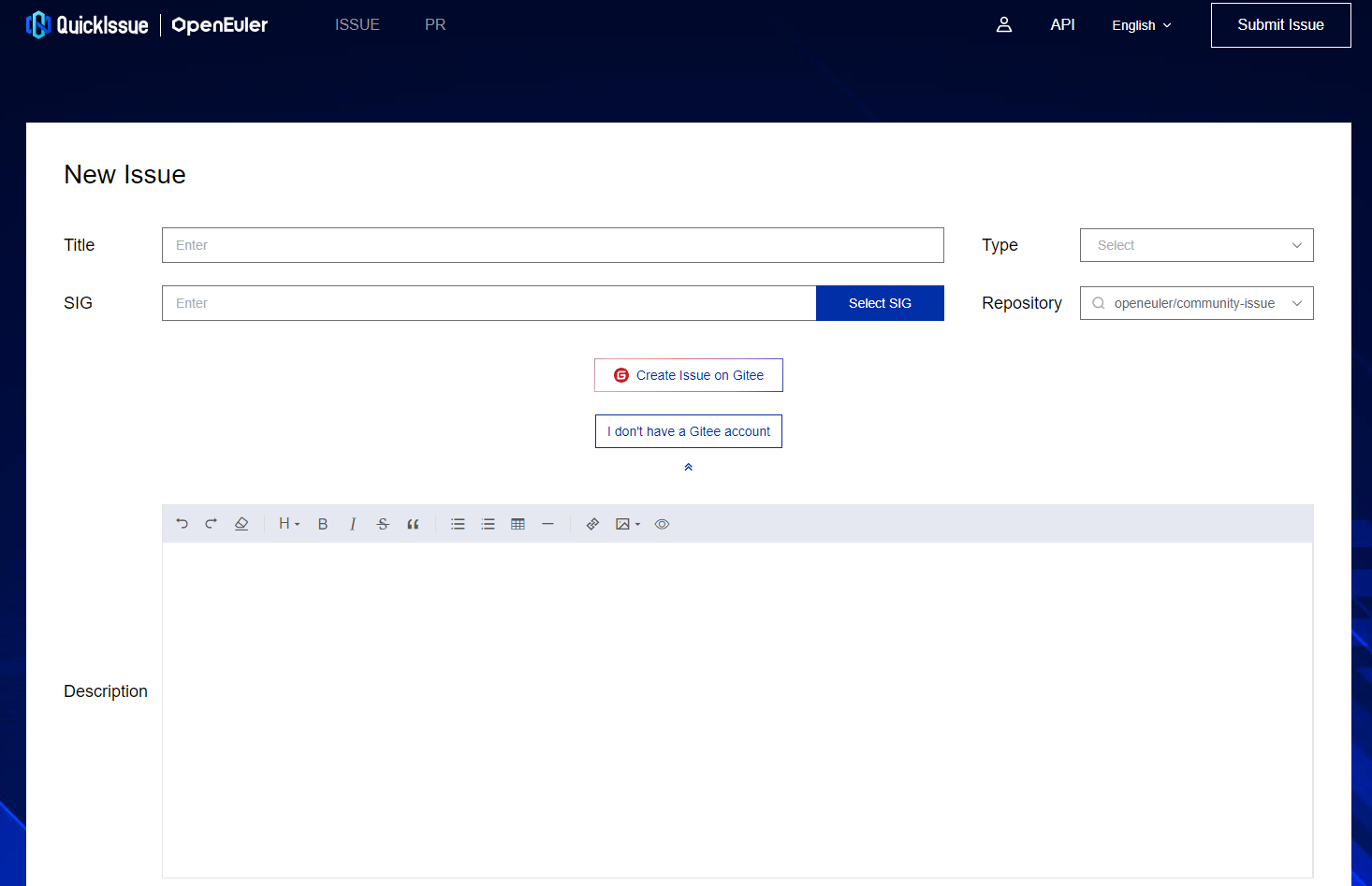Click the Select SIG button
The width and height of the screenshot is (1372, 886).
880,303
